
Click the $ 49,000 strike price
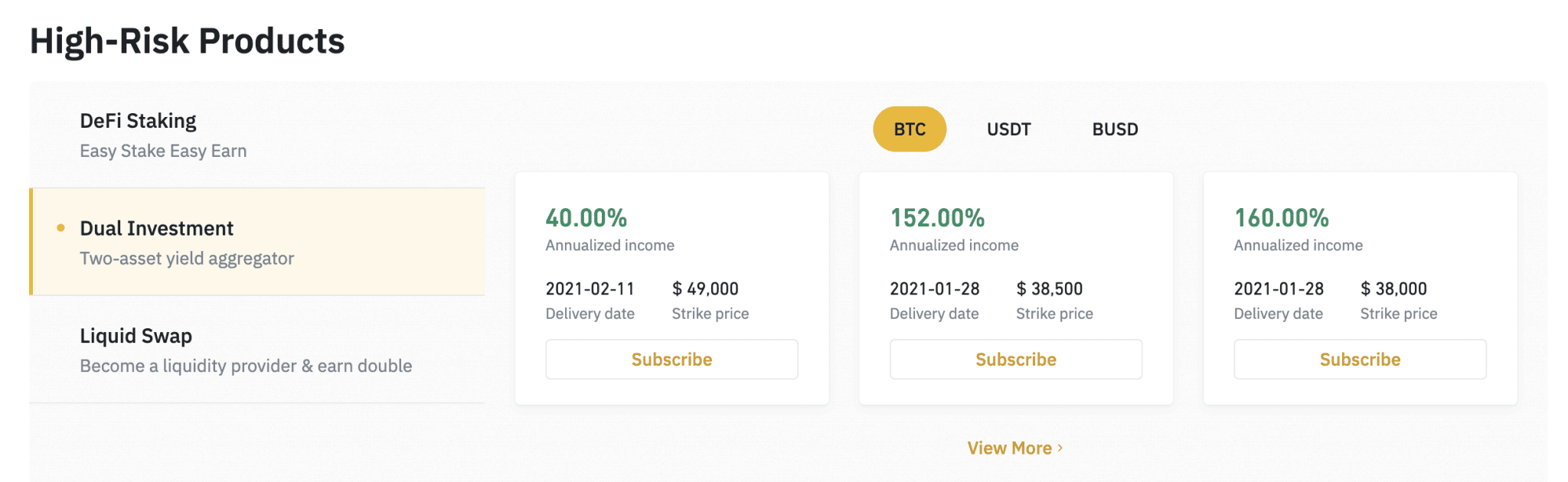click(x=705, y=288)
